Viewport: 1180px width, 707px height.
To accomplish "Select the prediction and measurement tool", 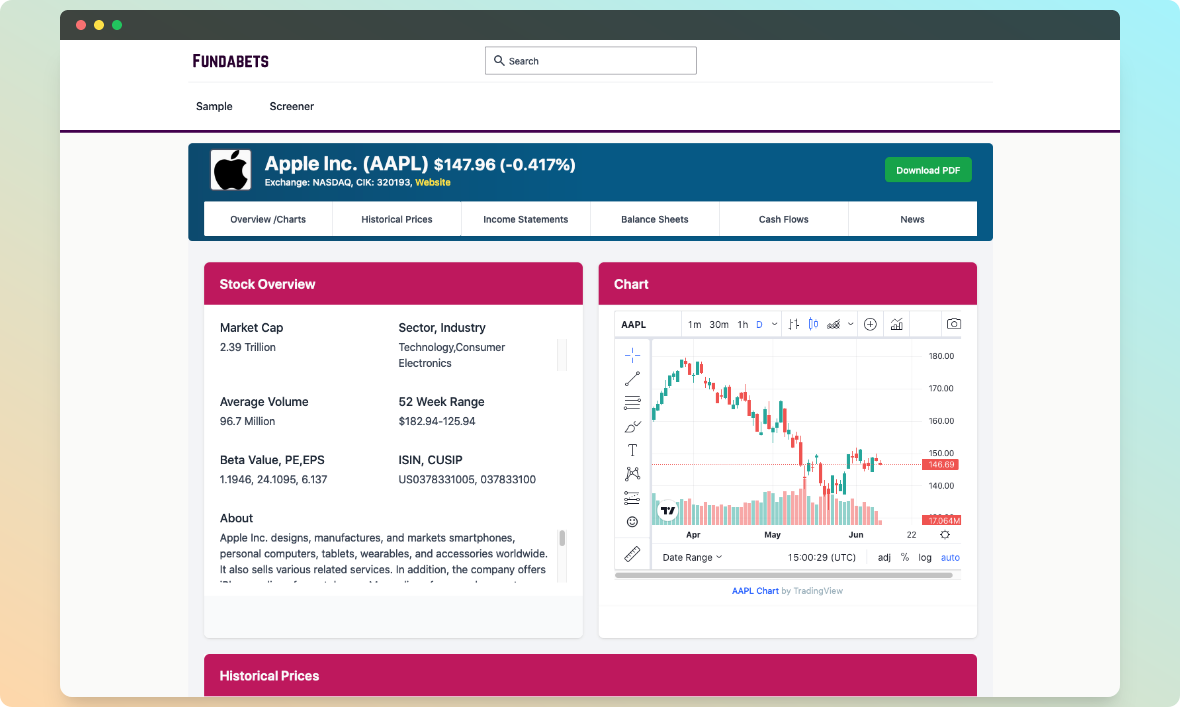I will (x=632, y=498).
